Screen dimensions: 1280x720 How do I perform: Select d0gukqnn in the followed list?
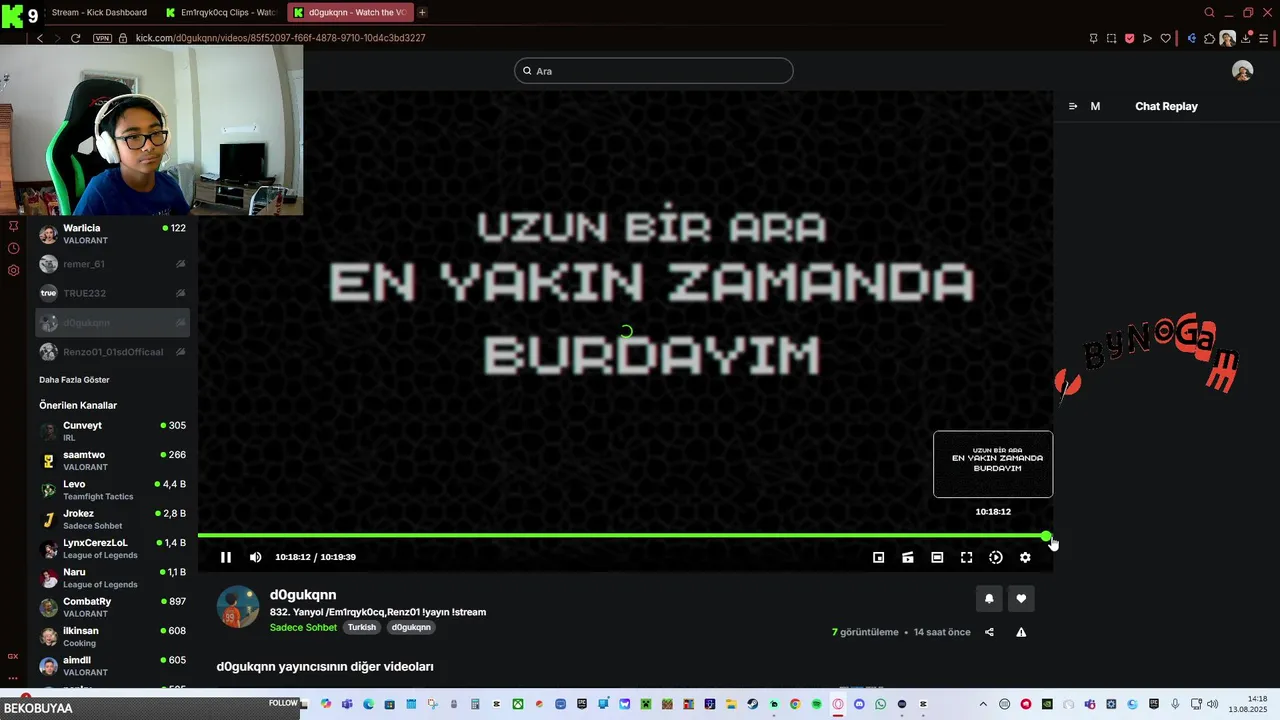click(113, 323)
